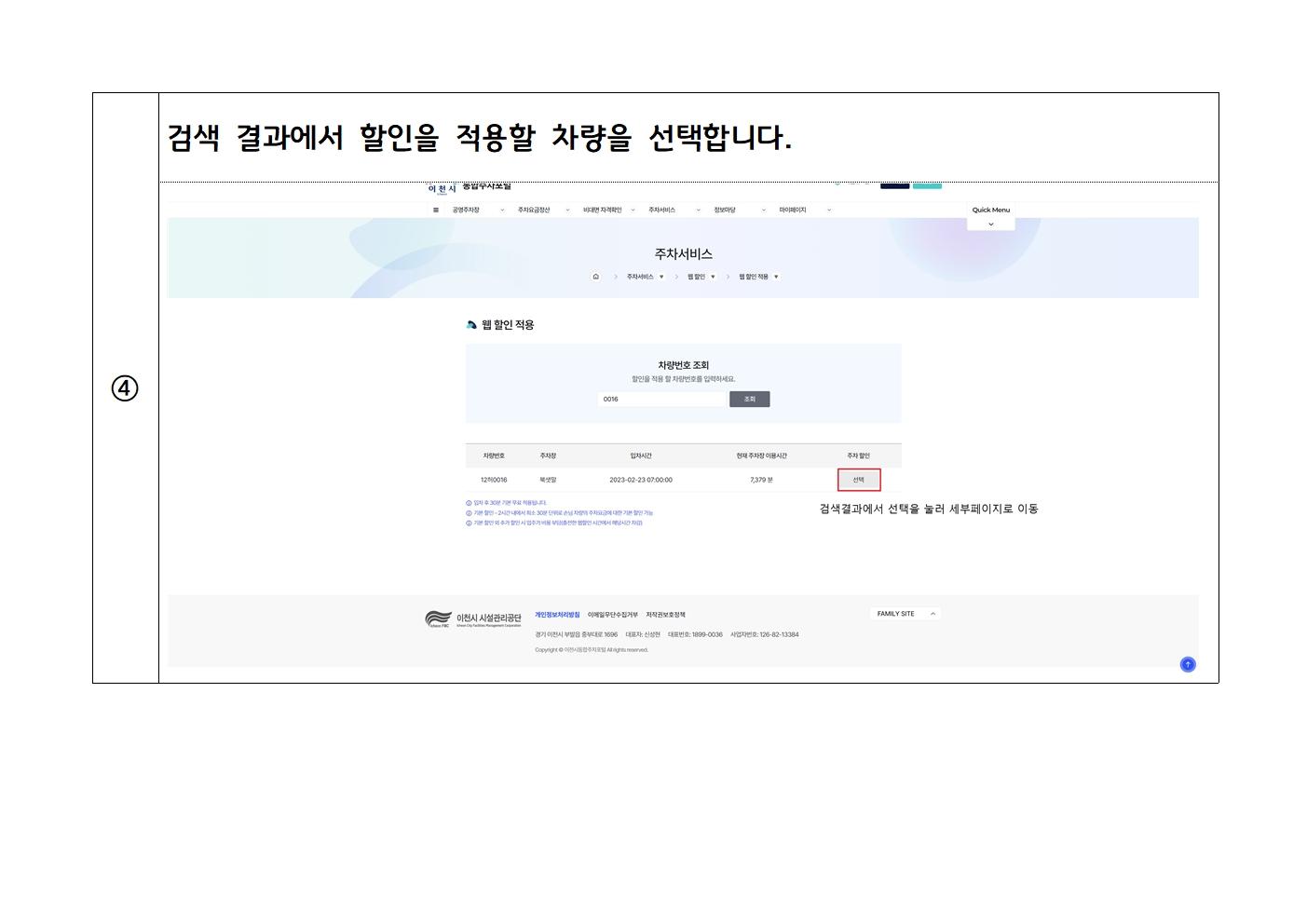The height and width of the screenshot is (924, 1307).
Task: Expand the 주차요금정산 menu
Action: (x=543, y=210)
